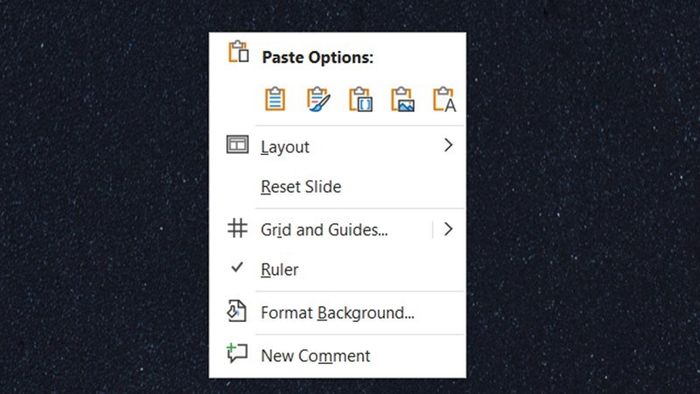
Task: Click the New Comment speech bubble icon
Action: click(237, 353)
